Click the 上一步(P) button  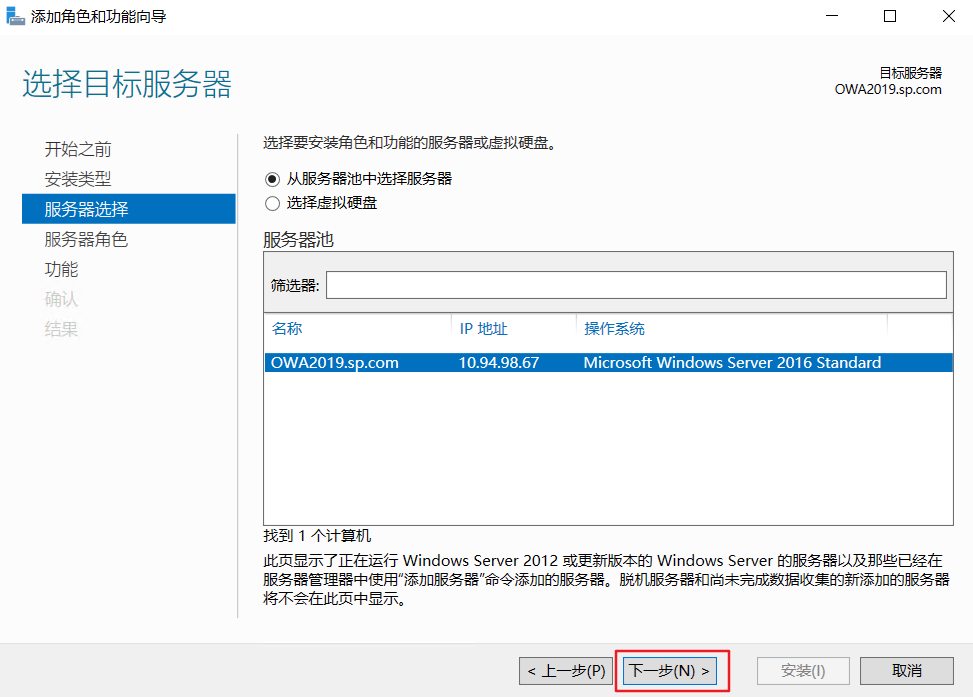567,671
